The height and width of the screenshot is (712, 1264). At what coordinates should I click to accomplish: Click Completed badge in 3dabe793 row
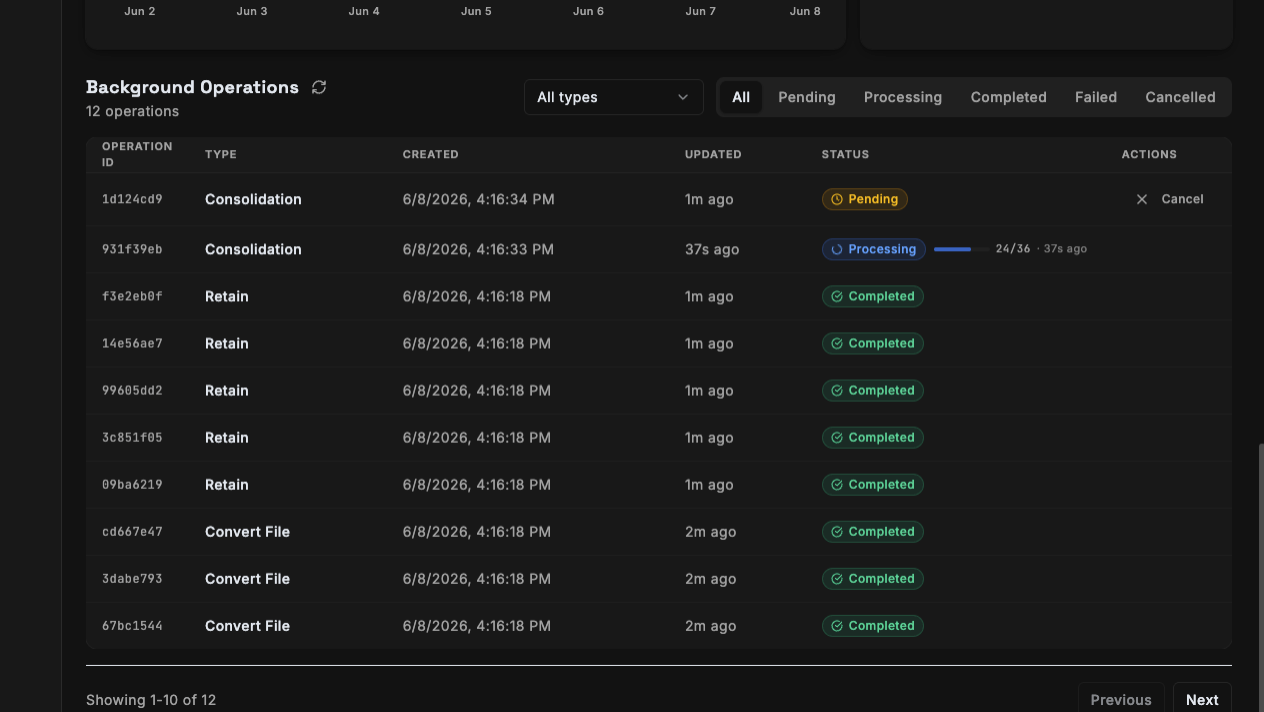[873, 578]
